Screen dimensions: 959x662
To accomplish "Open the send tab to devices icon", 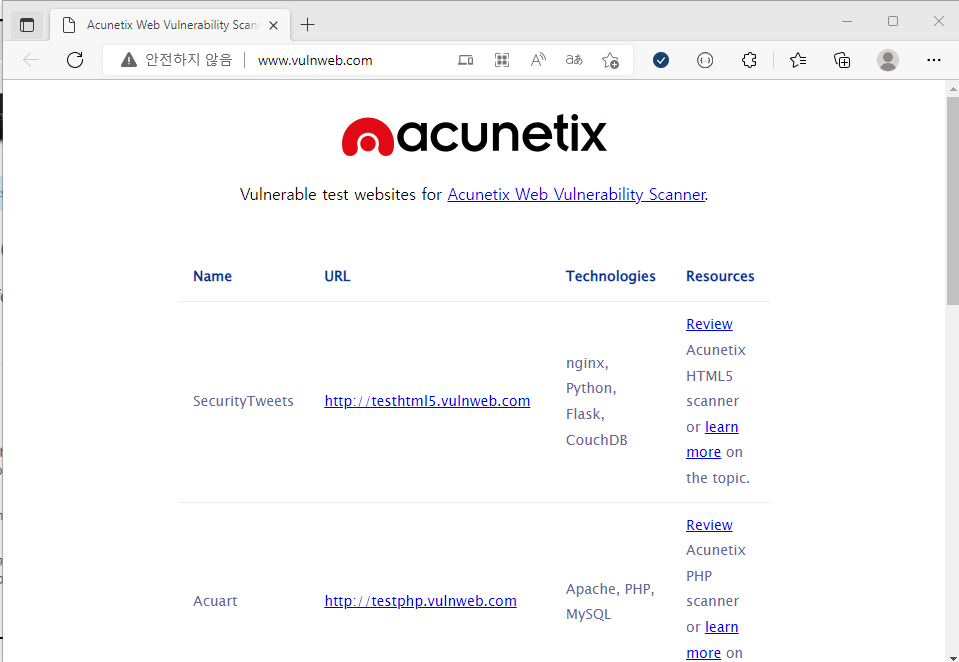I will (465, 60).
